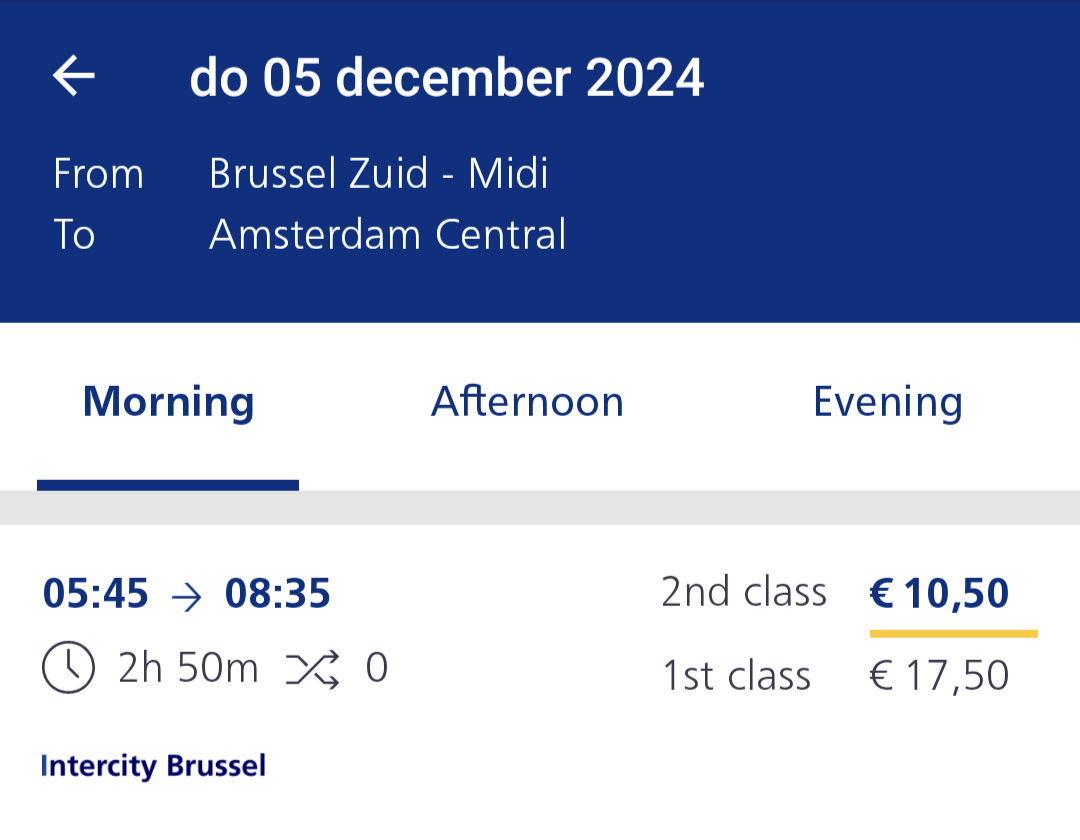Switch to the Morning tab
This screenshot has height=840, width=1080.
point(168,402)
